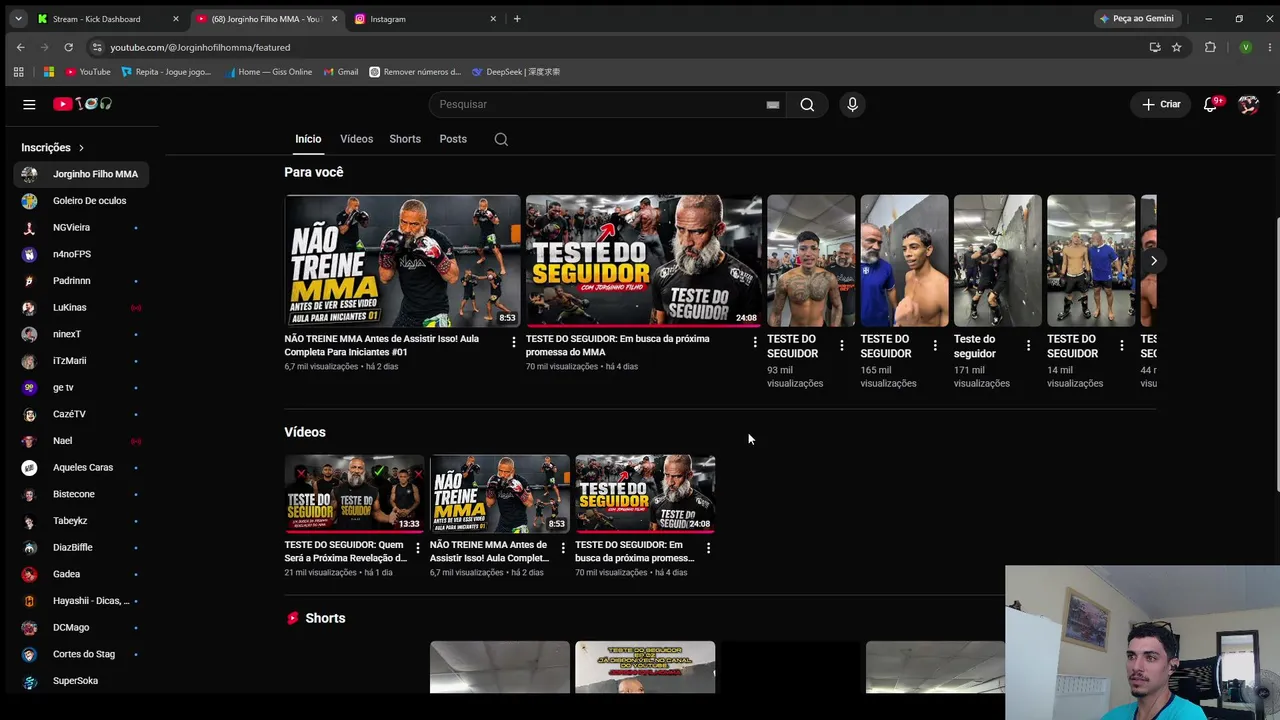Open LuKinas channel in sidebar
Viewport: 1280px width, 720px height.
click(81, 308)
